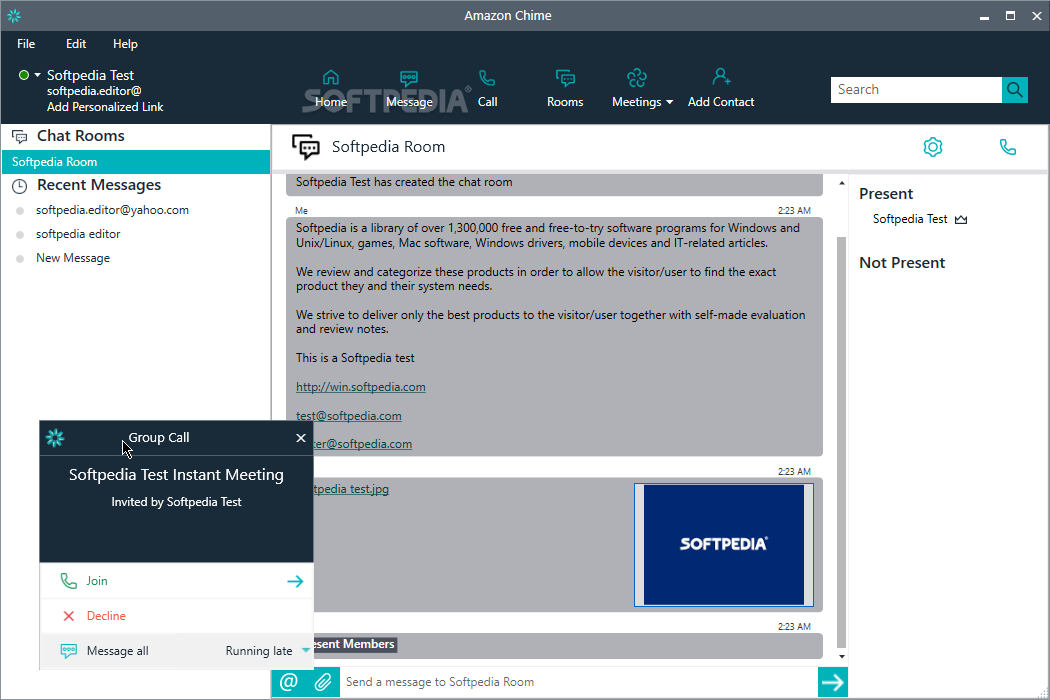Click the Softpedia Test profile name

click(90, 75)
